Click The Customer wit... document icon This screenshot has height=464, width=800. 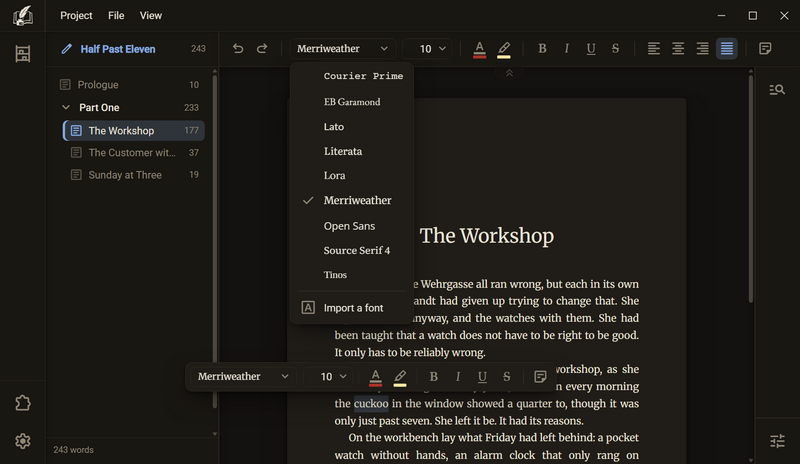pos(76,153)
